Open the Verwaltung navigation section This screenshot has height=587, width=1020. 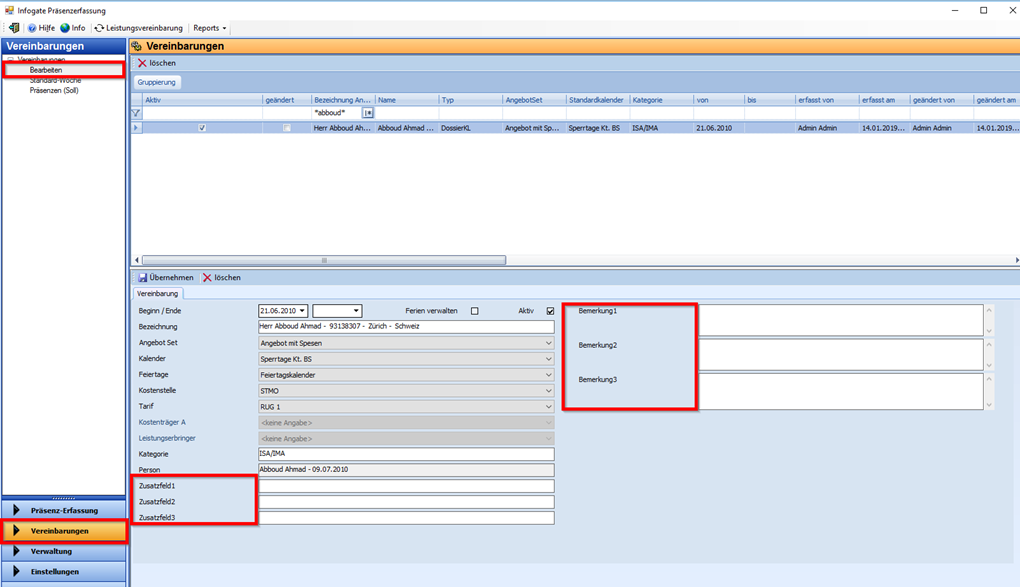[x=64, y=551]
